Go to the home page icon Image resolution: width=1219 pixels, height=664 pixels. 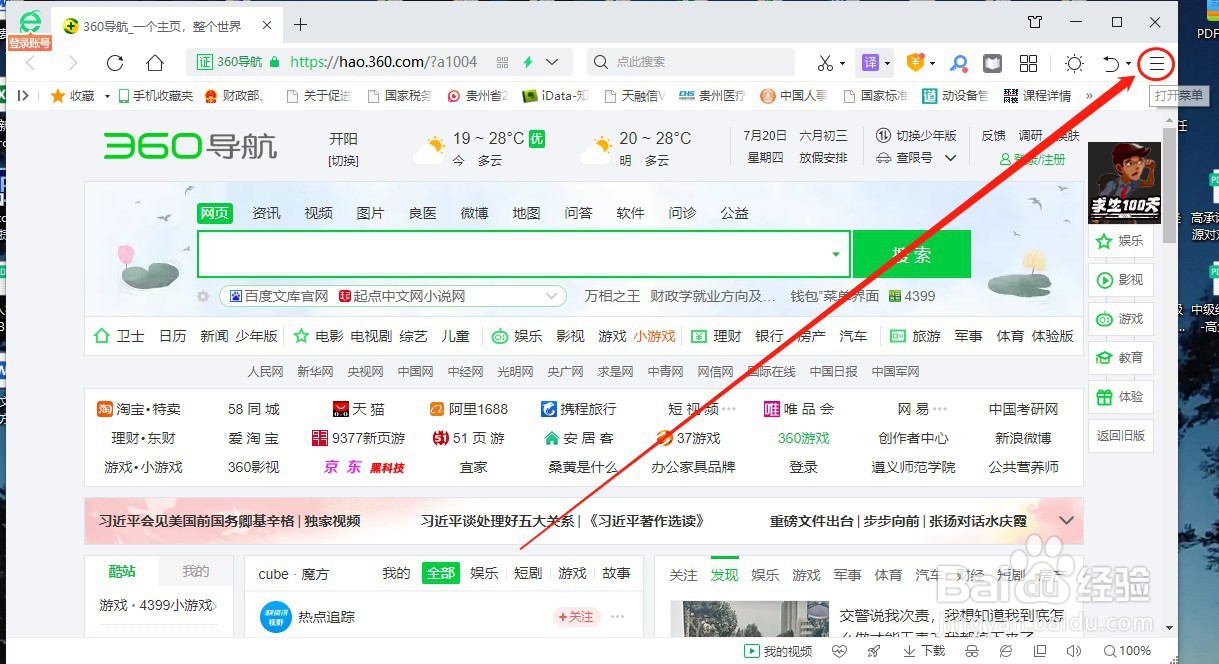tap(155, 63)
